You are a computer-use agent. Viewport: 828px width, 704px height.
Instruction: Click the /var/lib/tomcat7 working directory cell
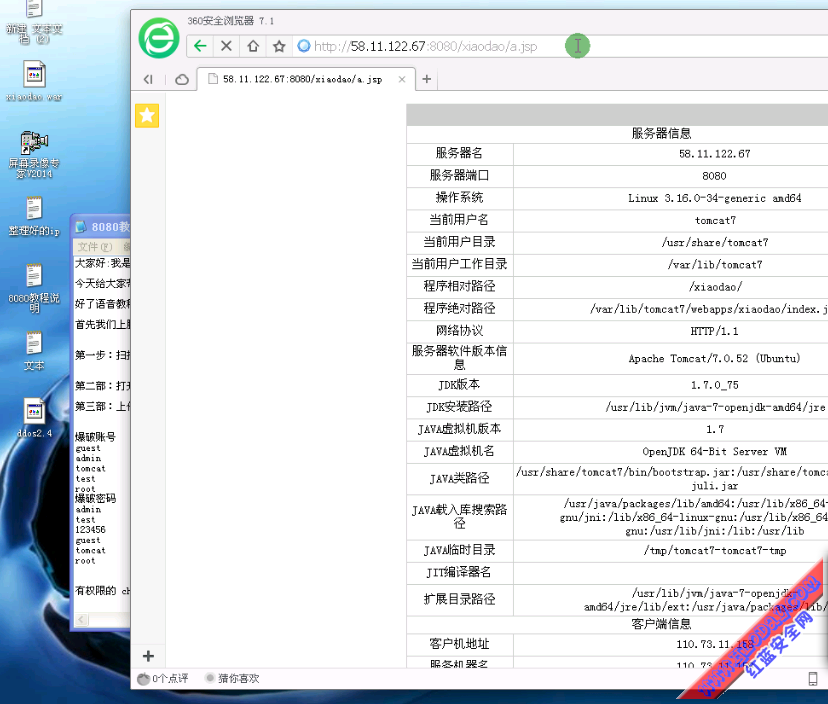(x=714, y=265)
